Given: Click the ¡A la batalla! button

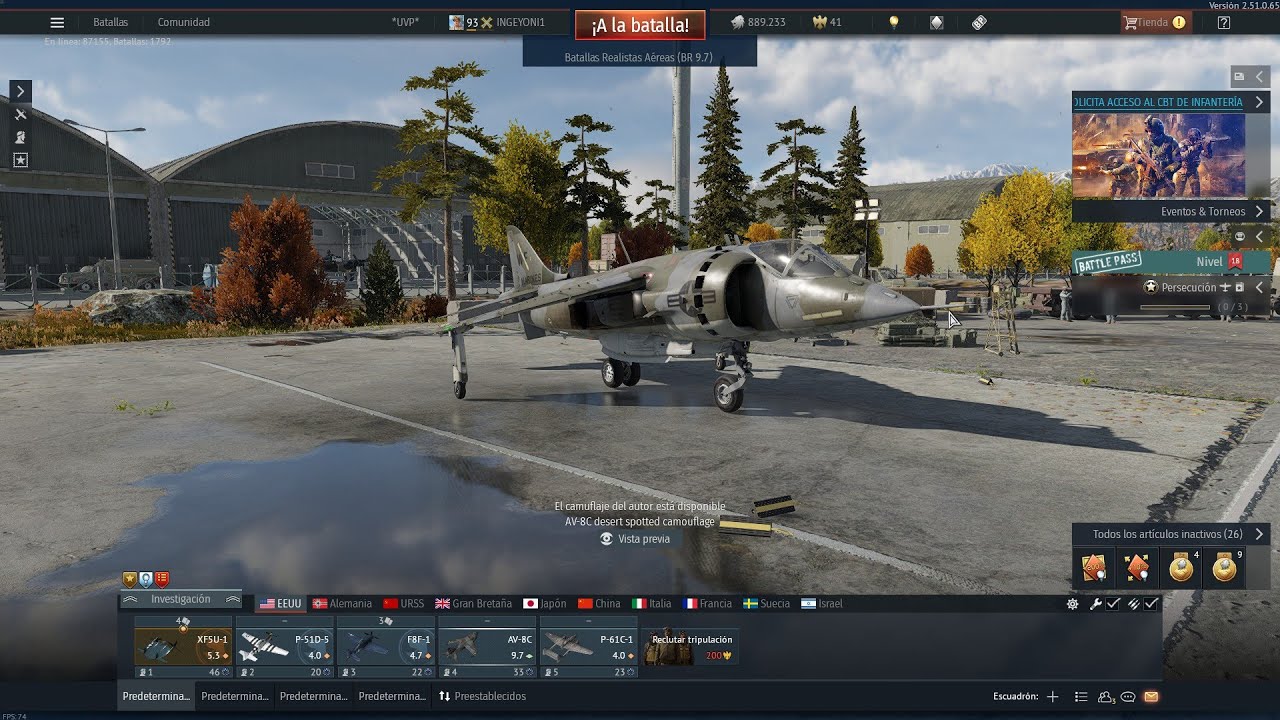Looking at the screenshot, I should [x=640, y=25].
